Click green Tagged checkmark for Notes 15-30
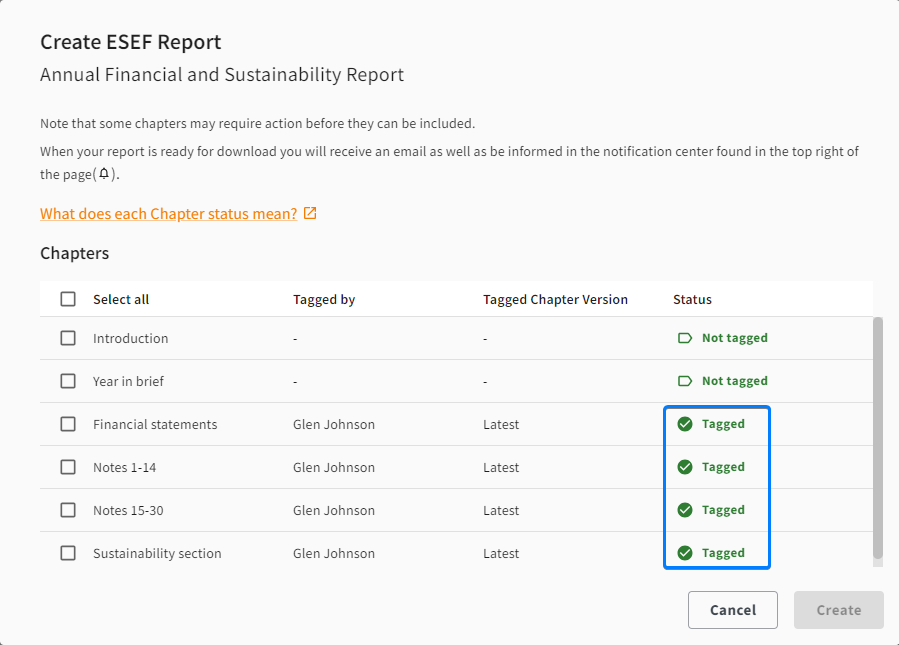This screenshot has width=899, height=645. click(685, 510)
